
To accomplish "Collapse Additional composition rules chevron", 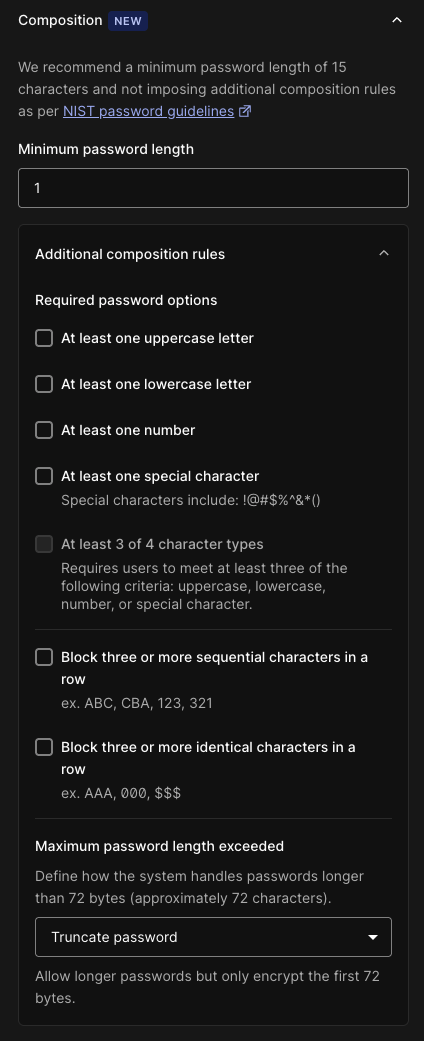I will tap(384, 254).
